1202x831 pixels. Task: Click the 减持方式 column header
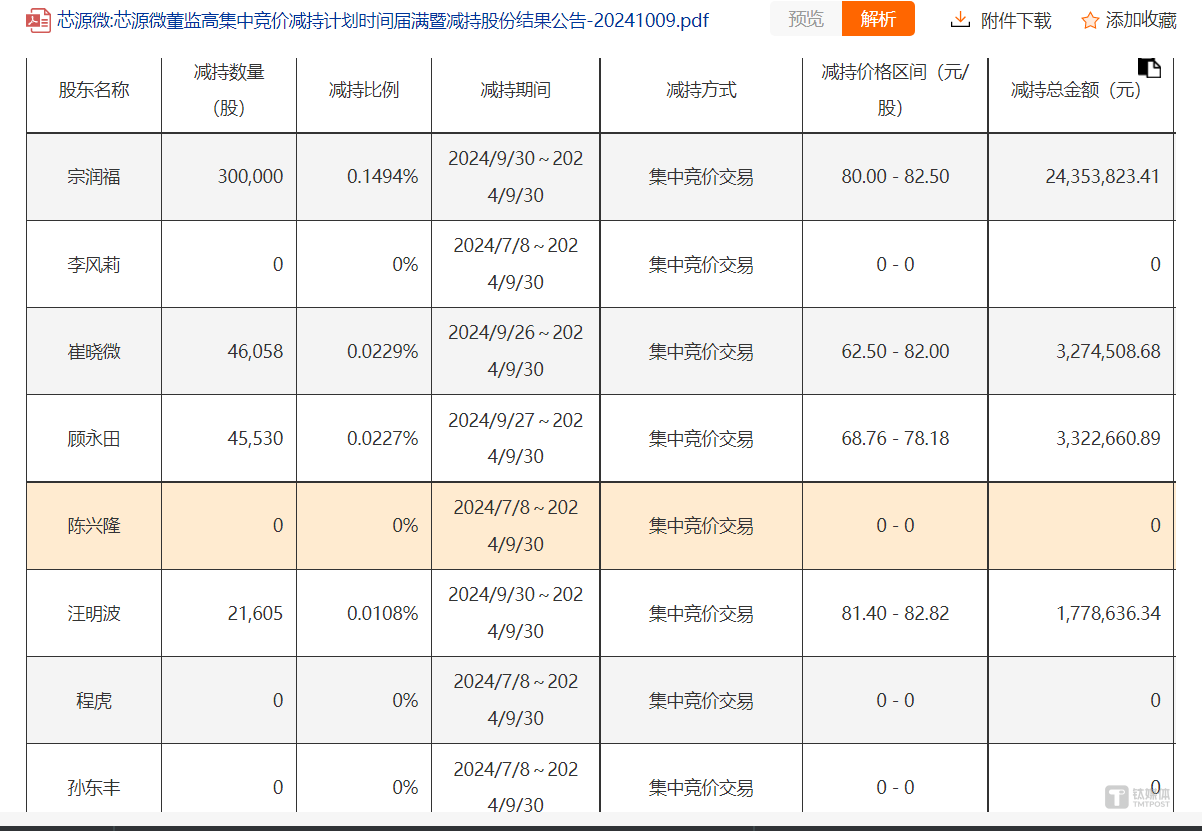(701, 89)
